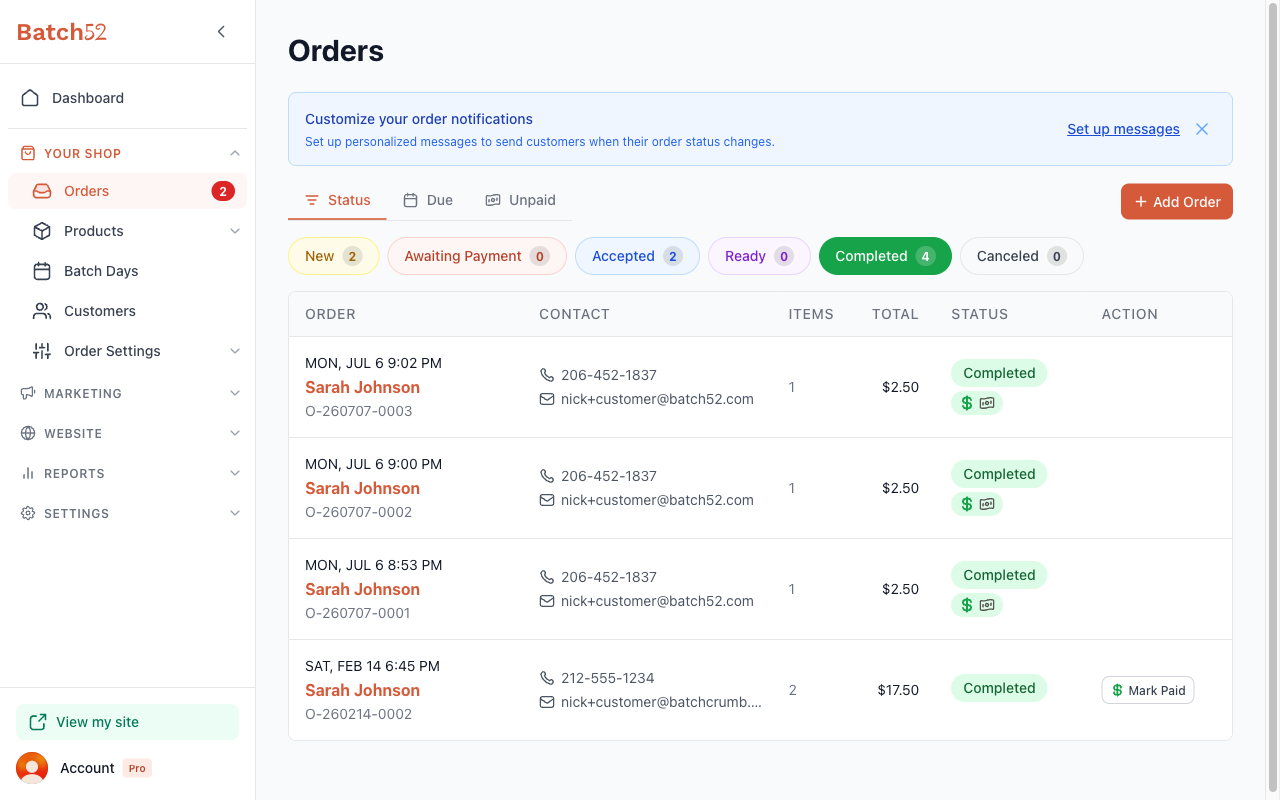Screen dimensions: 1280x800
Task: Click the Batch52 logo
Action: pyautogui.click(x=62, y=32)
